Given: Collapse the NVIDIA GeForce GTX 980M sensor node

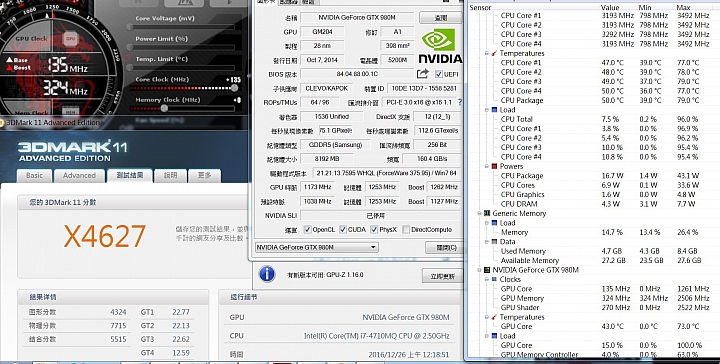Looking at the screenshot, I should tap(479, 270).
